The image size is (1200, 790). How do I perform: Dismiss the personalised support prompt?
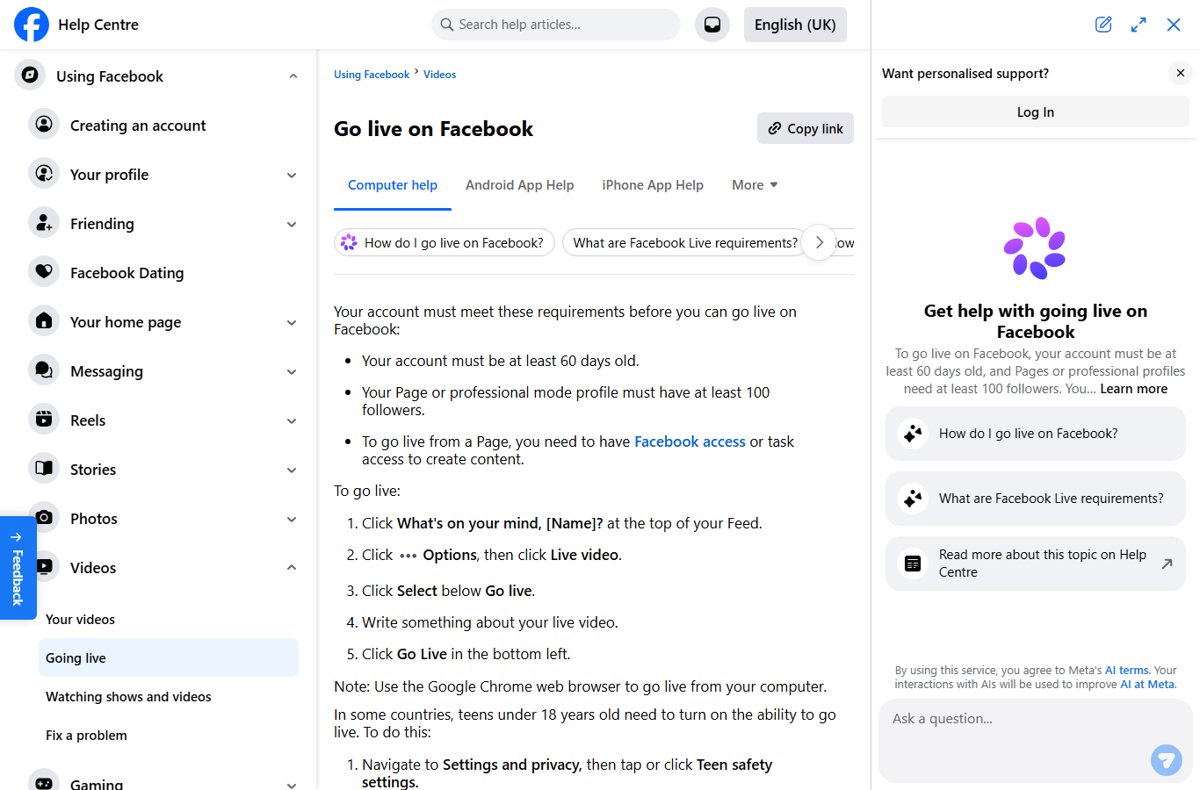(1180, 73)
